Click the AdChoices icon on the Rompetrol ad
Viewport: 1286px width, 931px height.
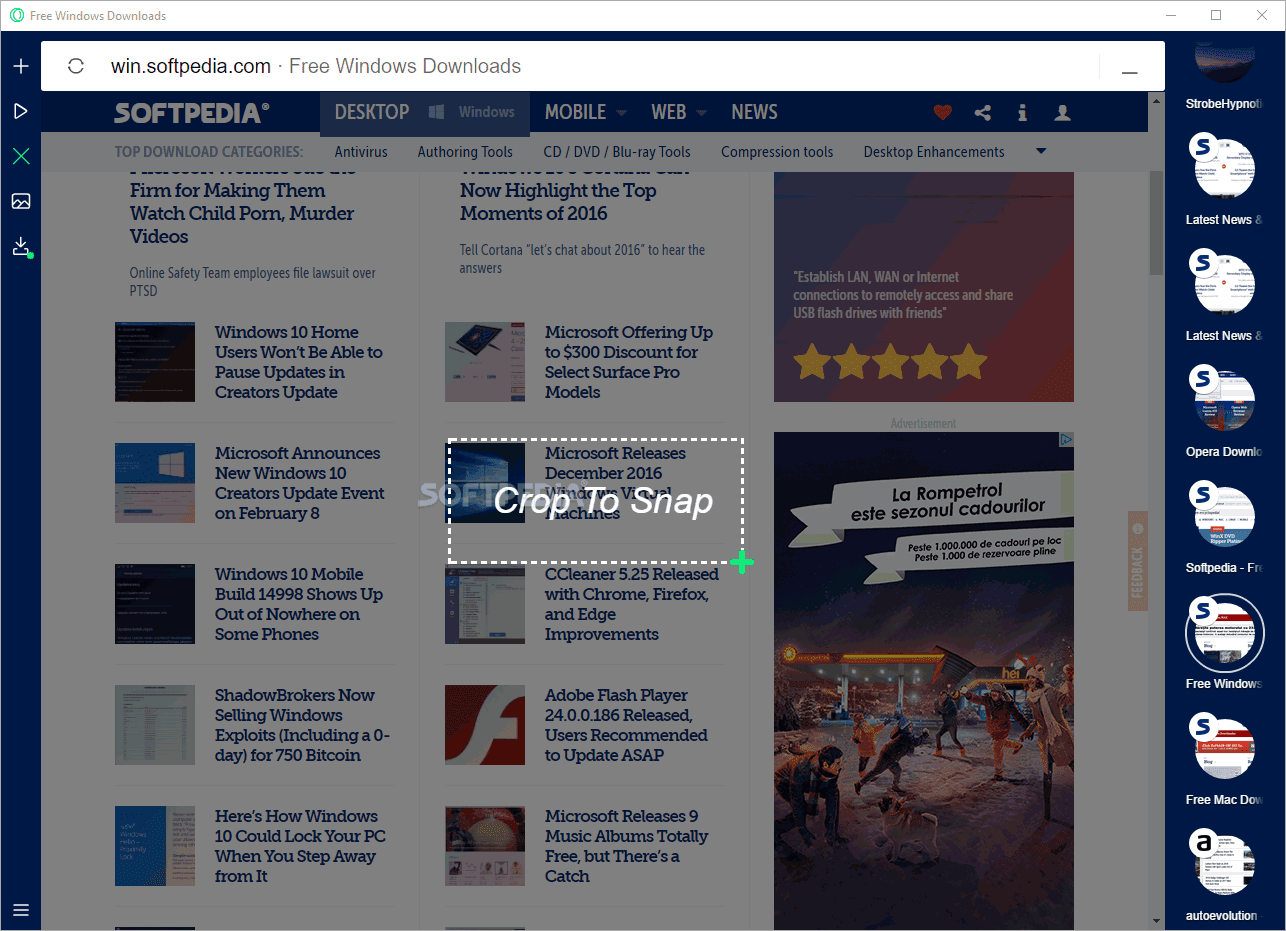tap(1067, 439)
